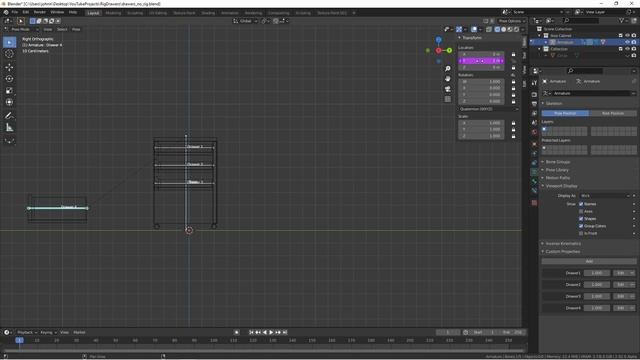Click Edit button for Drawer4
This screenshot has height=360, width=640.
[621, 308]
